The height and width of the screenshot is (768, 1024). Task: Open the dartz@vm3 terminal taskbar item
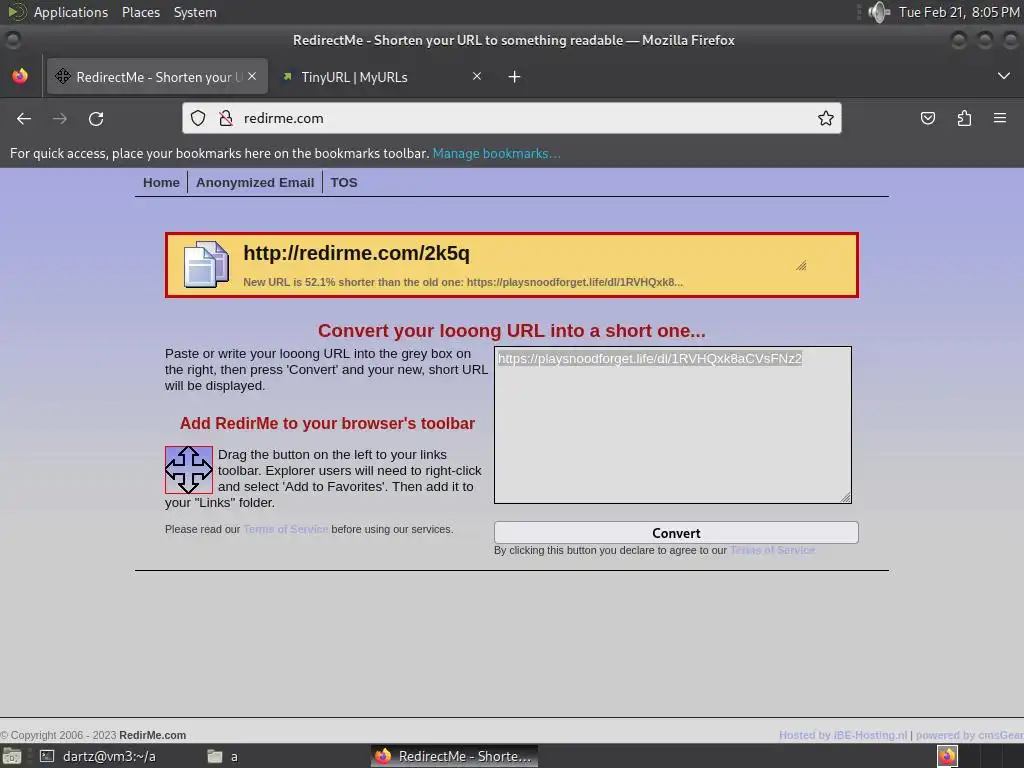(x=99, y=756)
